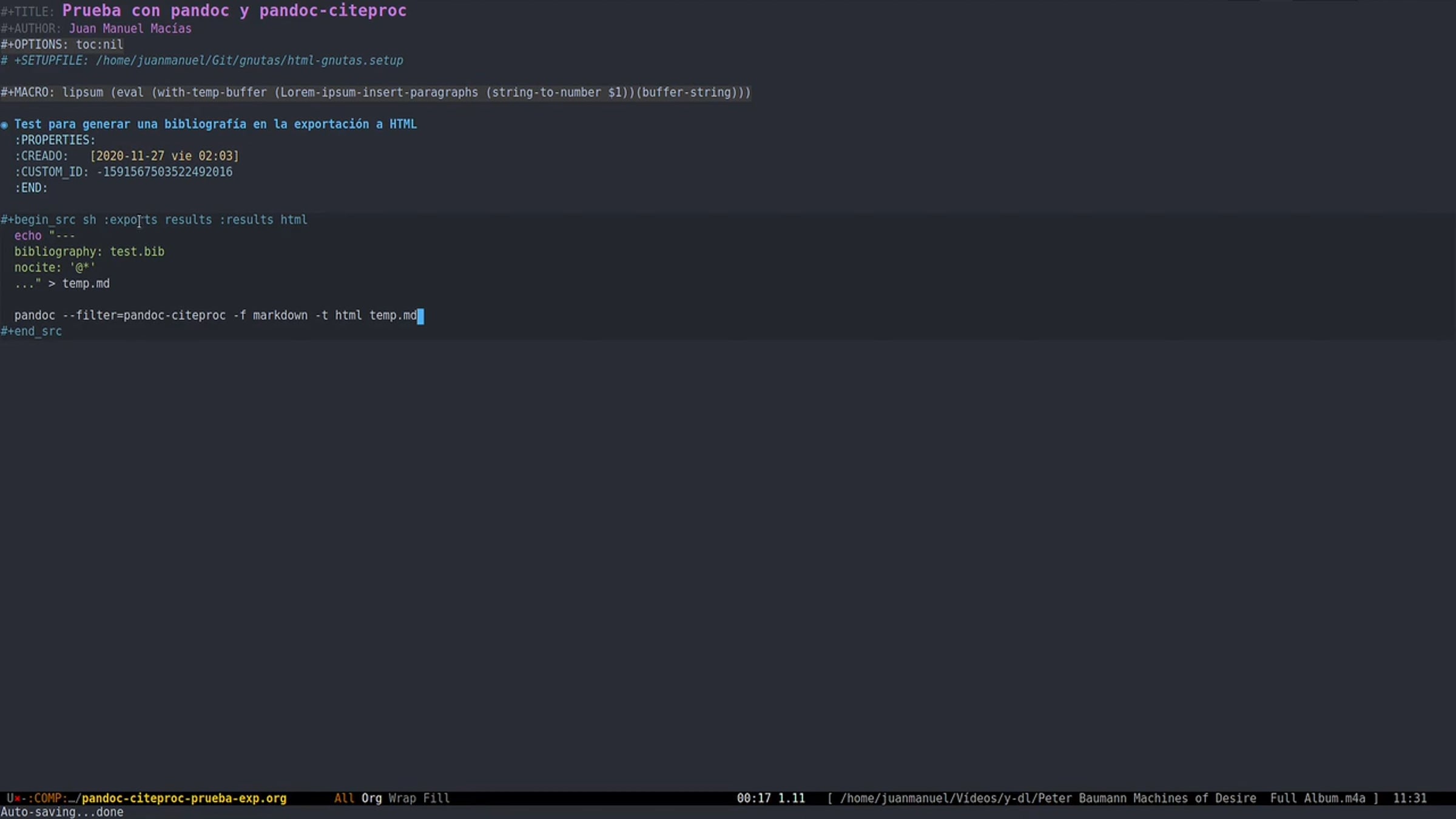The height and width of the screenshot is (819, 1456).
Task: Click the author name 'Juan Manuel Macías'
Action: tap(130, 29)
